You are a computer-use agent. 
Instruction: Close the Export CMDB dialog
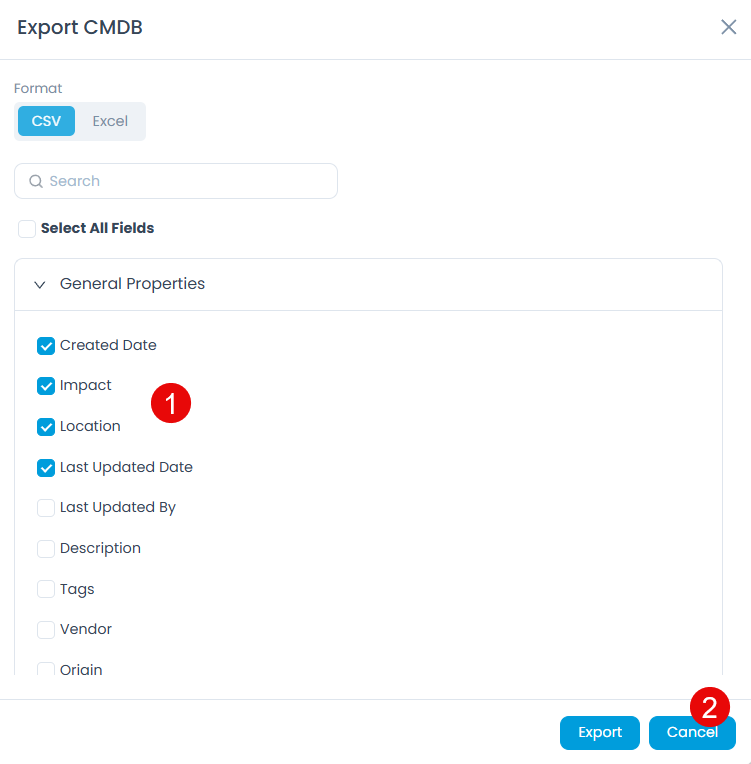(729, 27)
